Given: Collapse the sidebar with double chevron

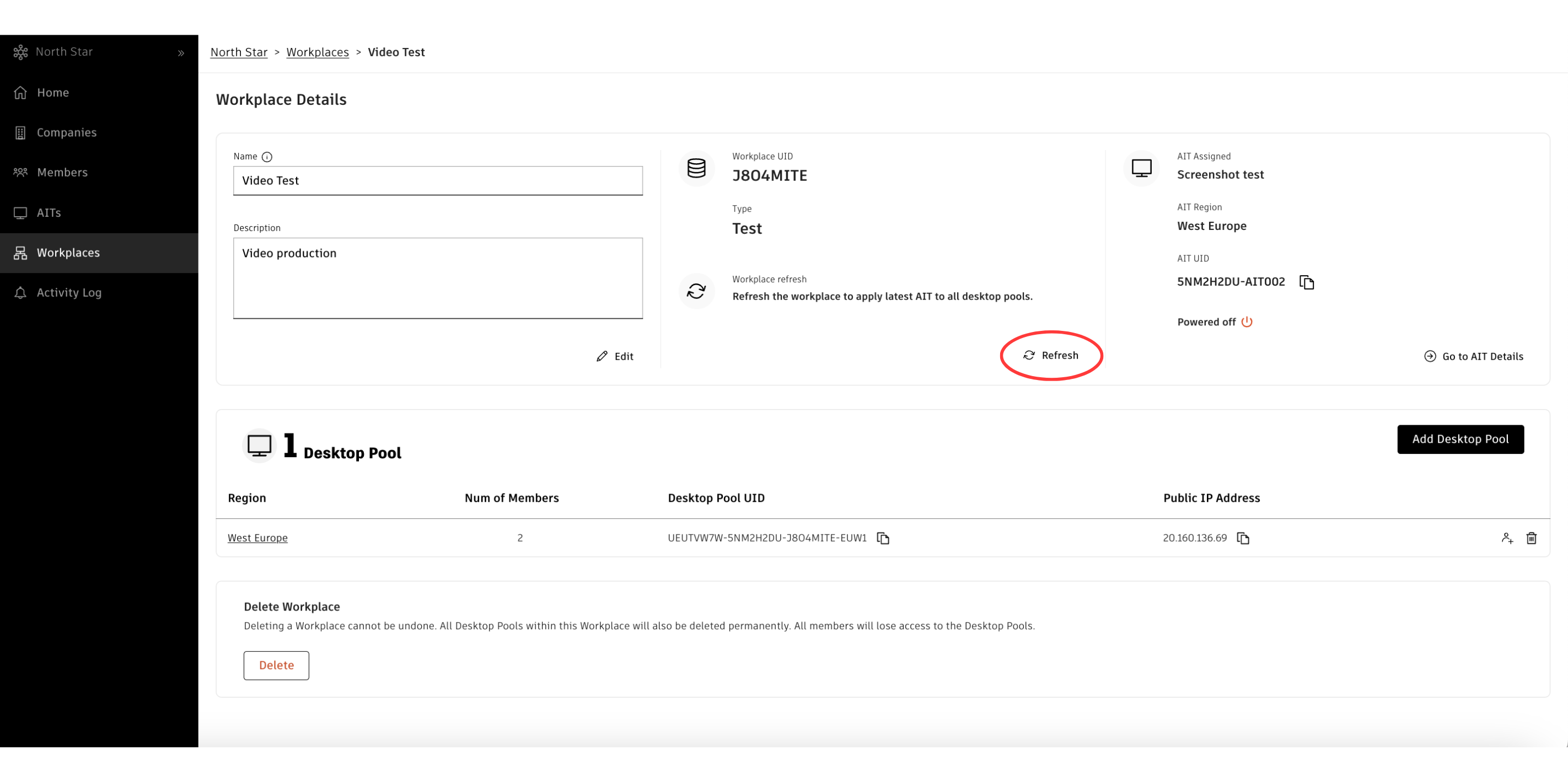Looking at the screenshot, I should (181, 53).
